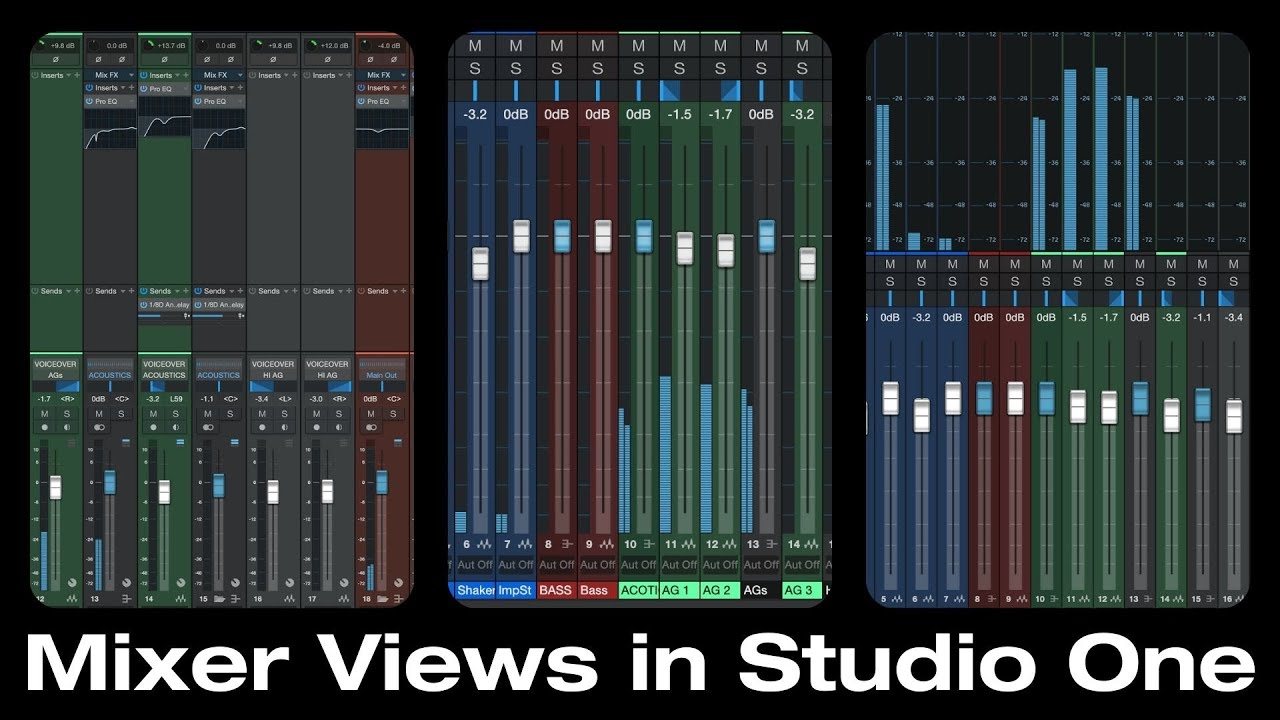Select the AG 1 channel name label

coord(680,590)
